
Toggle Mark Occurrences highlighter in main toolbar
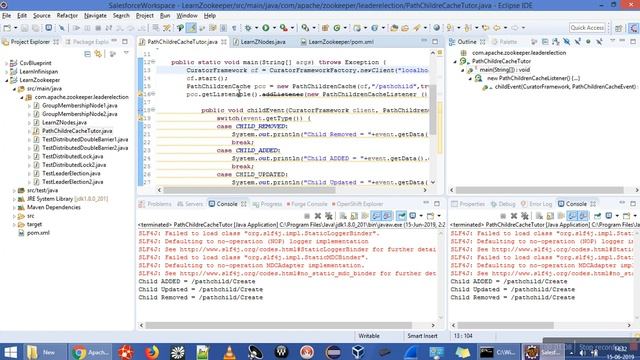191,28
